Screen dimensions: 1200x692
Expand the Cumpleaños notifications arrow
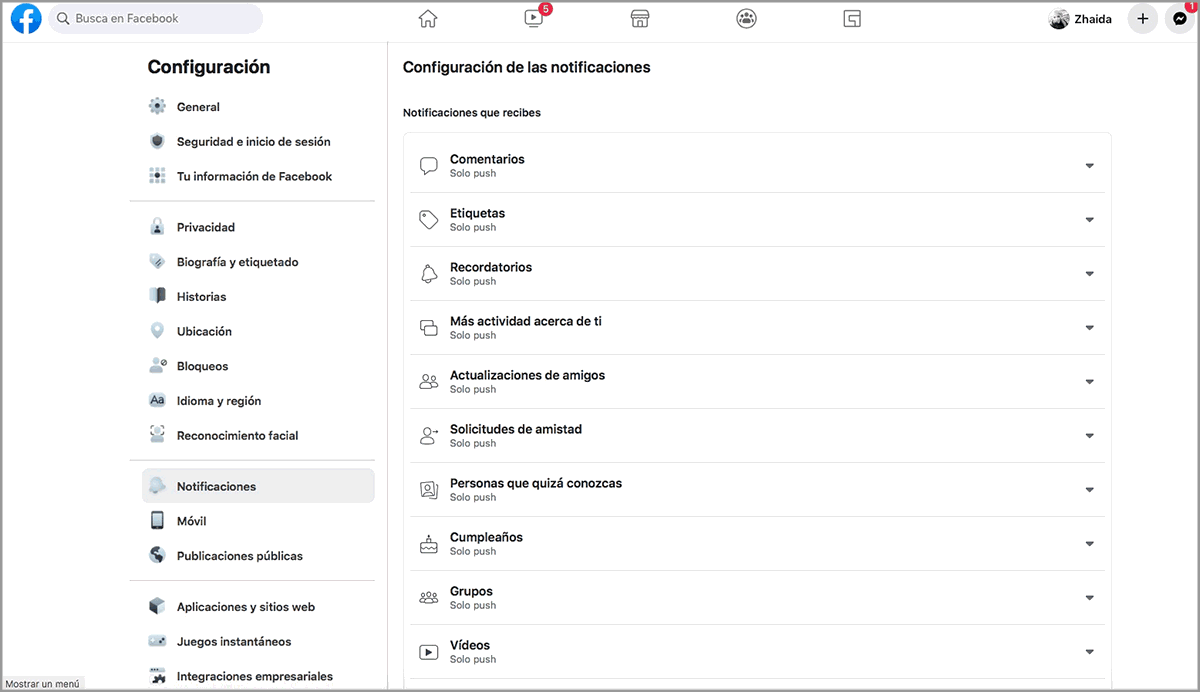click(1089, 544)
